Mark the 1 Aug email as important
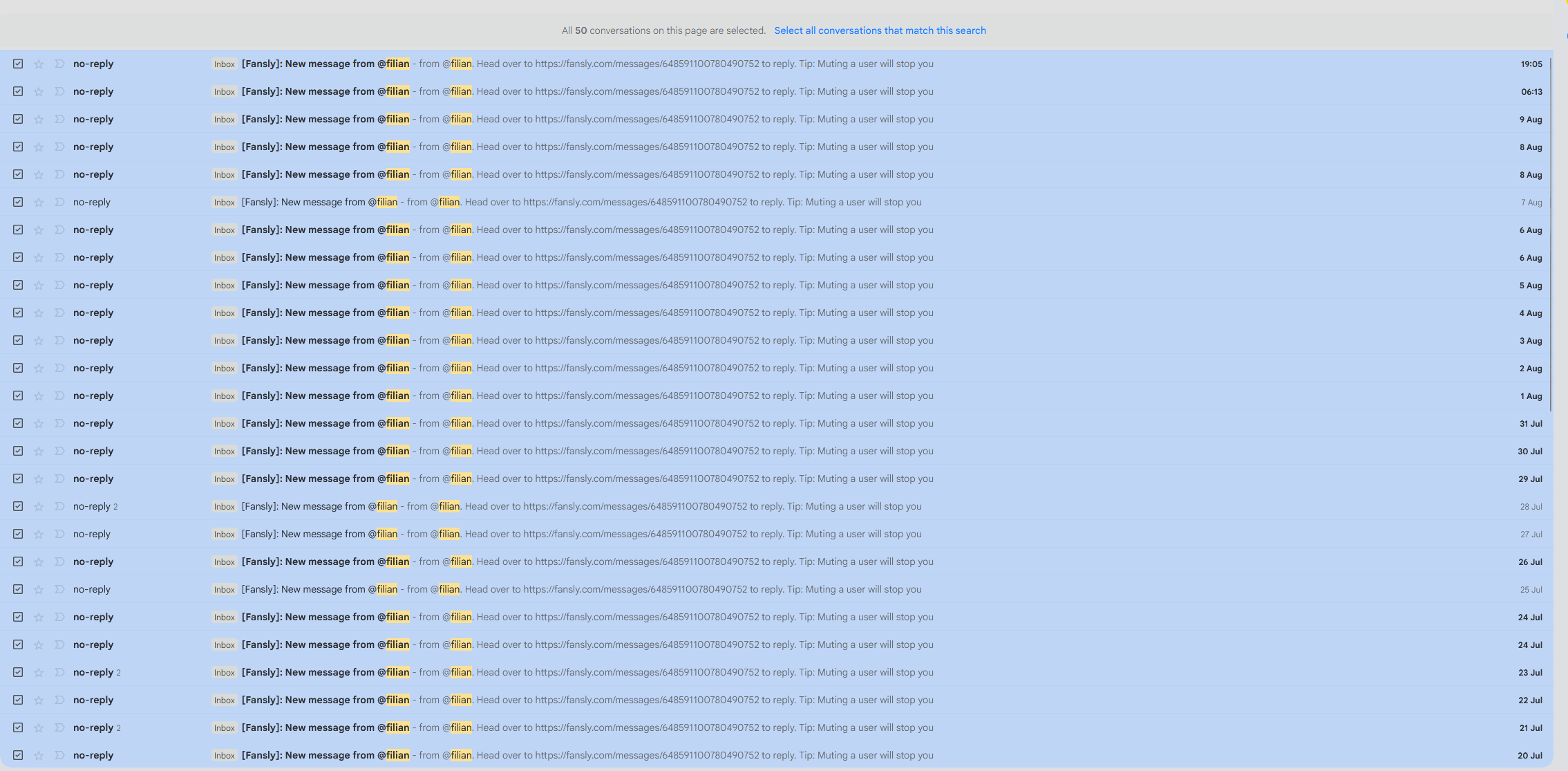1568x771 pixels. [59, 396]
